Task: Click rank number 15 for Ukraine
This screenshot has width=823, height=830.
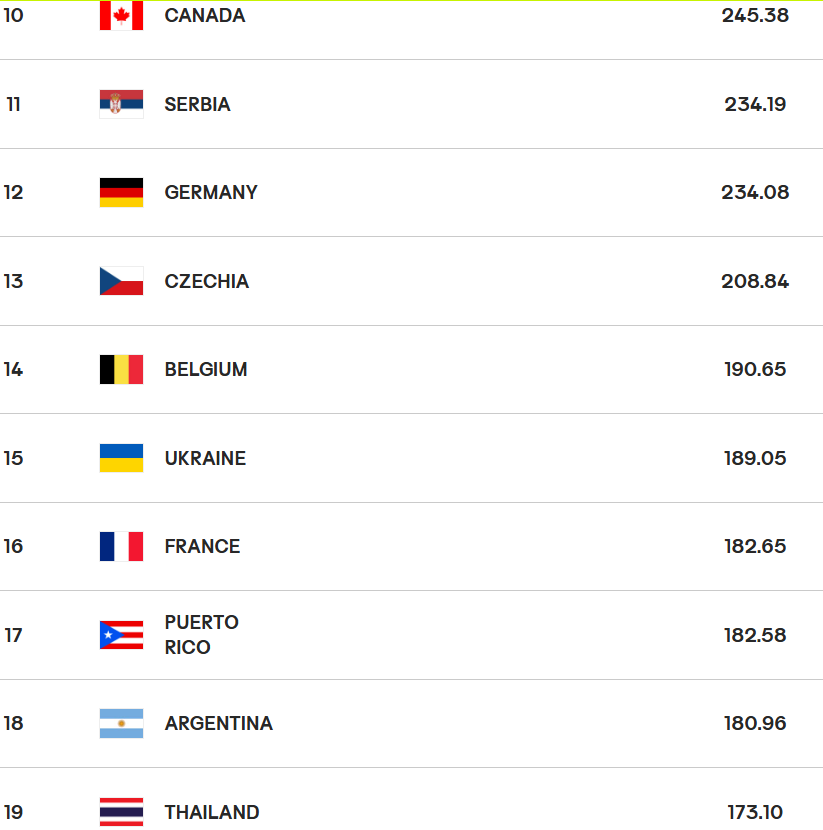Action: 13,458
